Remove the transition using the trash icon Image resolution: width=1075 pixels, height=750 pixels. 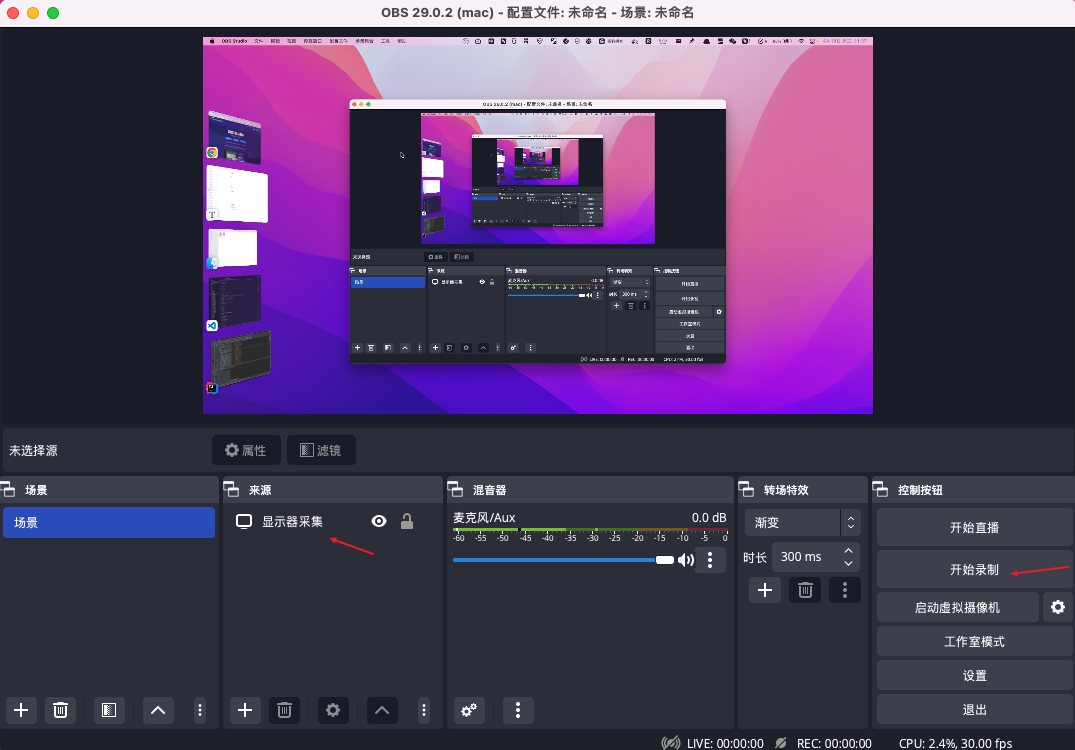pyautogui.click(x=804, y=590)
